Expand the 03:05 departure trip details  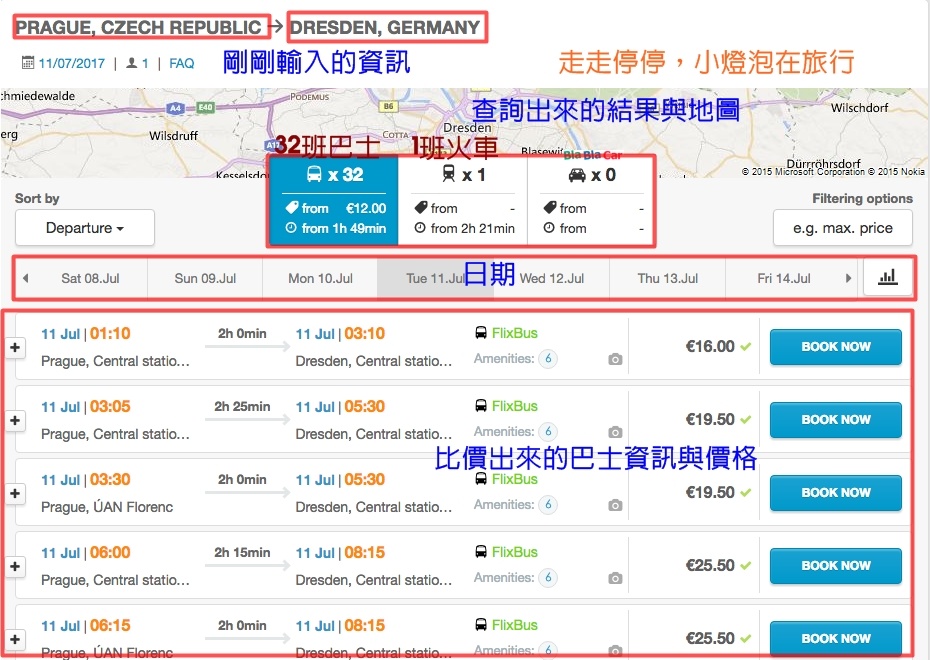[15, 420]
